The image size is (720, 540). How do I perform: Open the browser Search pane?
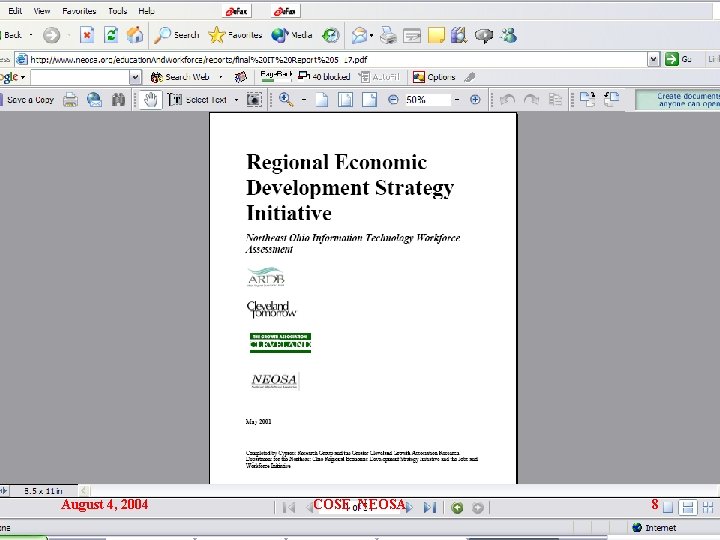point(177,35)
